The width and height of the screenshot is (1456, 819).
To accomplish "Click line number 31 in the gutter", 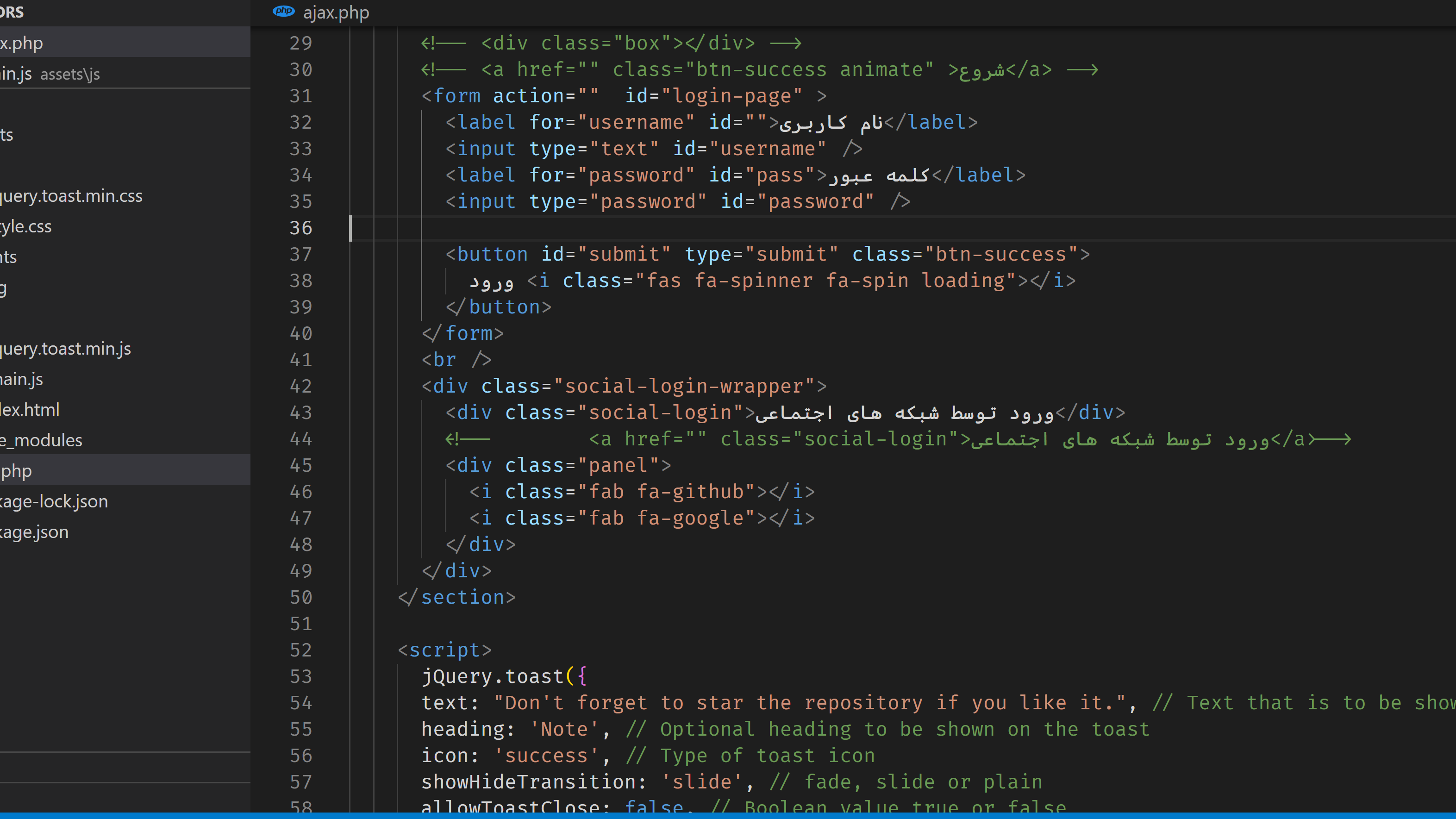I will 301,95.
